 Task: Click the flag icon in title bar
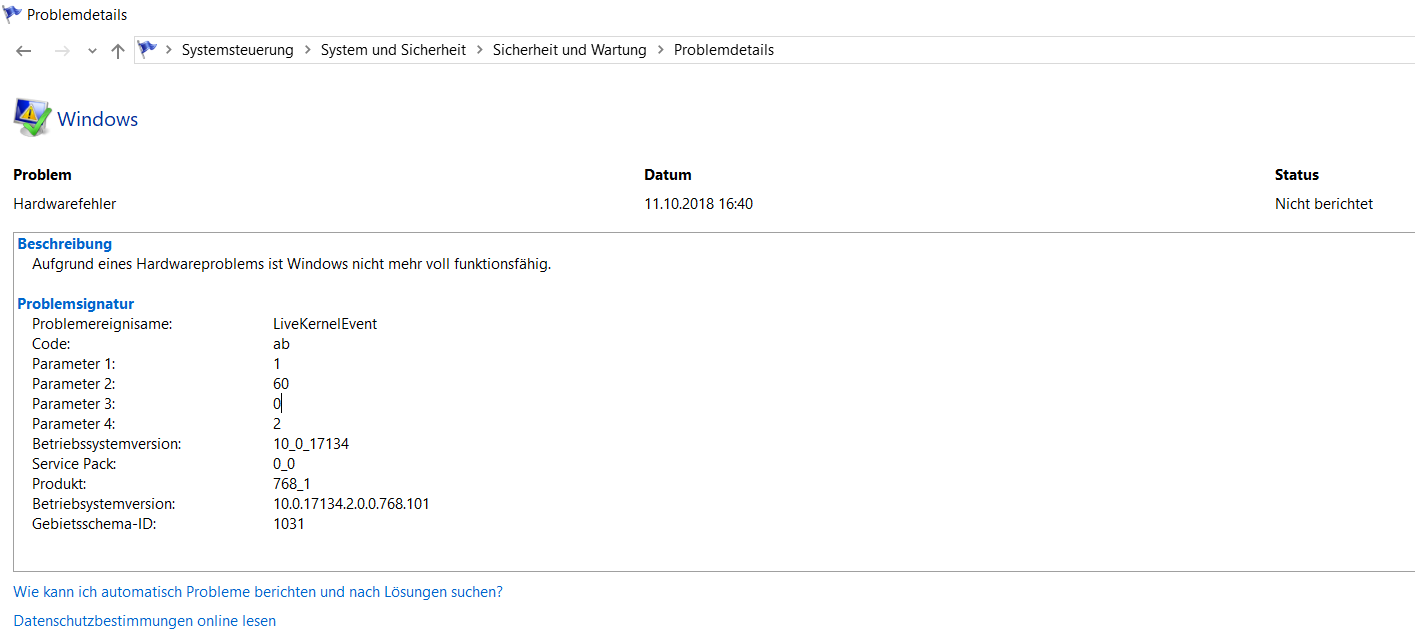click(x=13, y=14)
